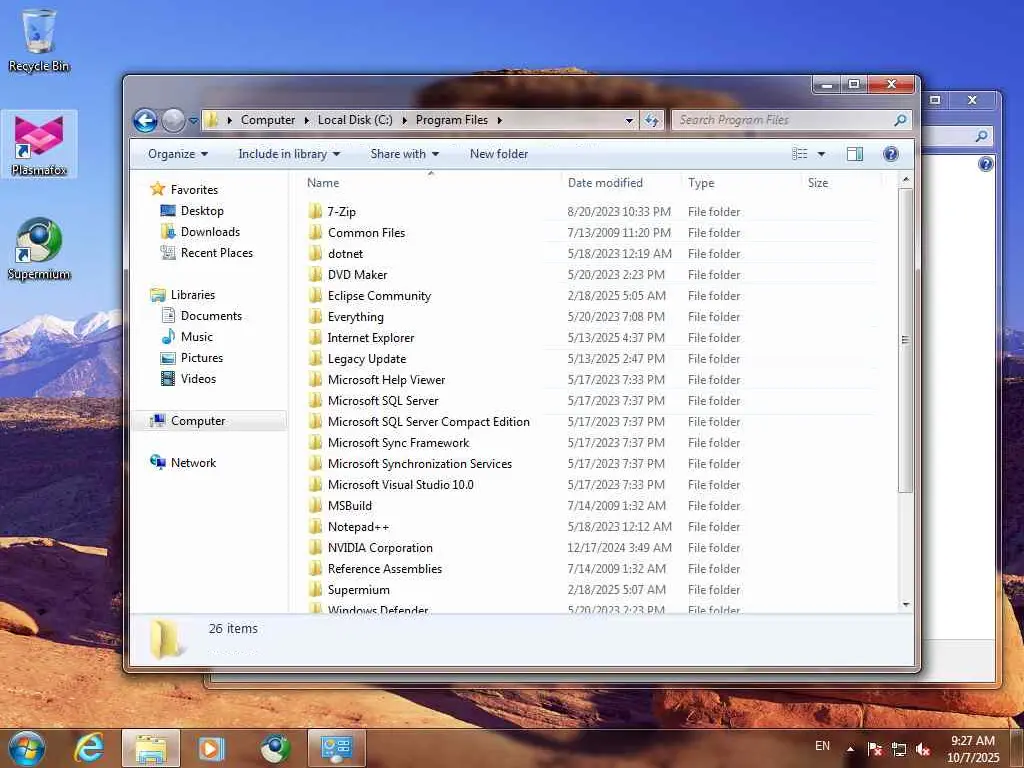Click the scroll down arrow of file list

point(905,604)
